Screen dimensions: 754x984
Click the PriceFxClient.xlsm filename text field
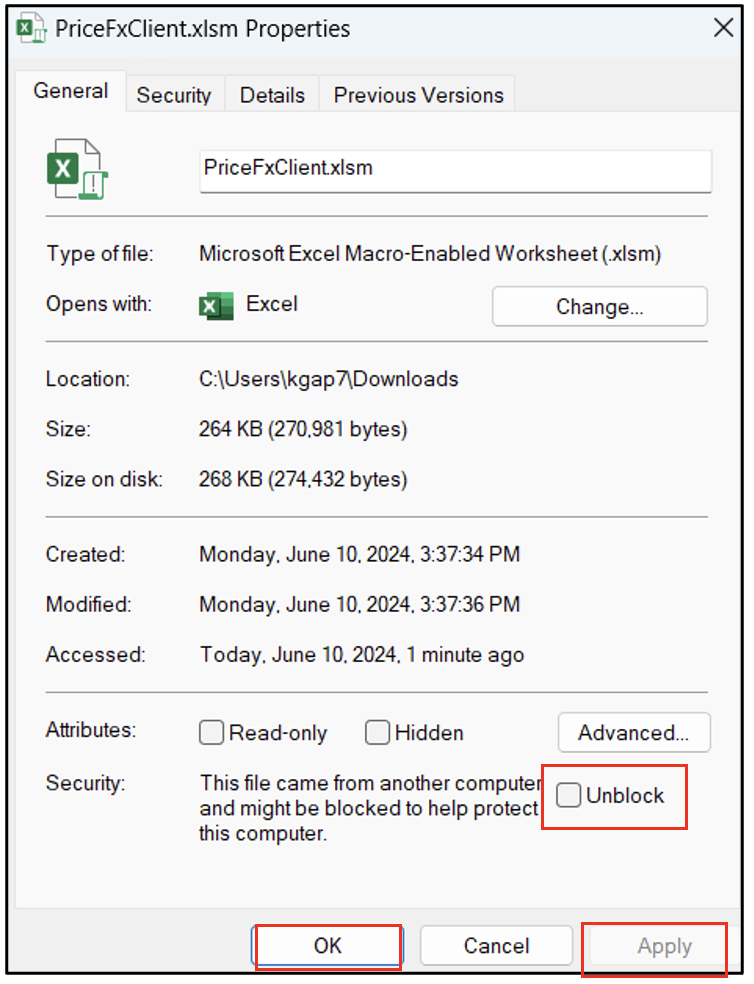click(455, 169)
